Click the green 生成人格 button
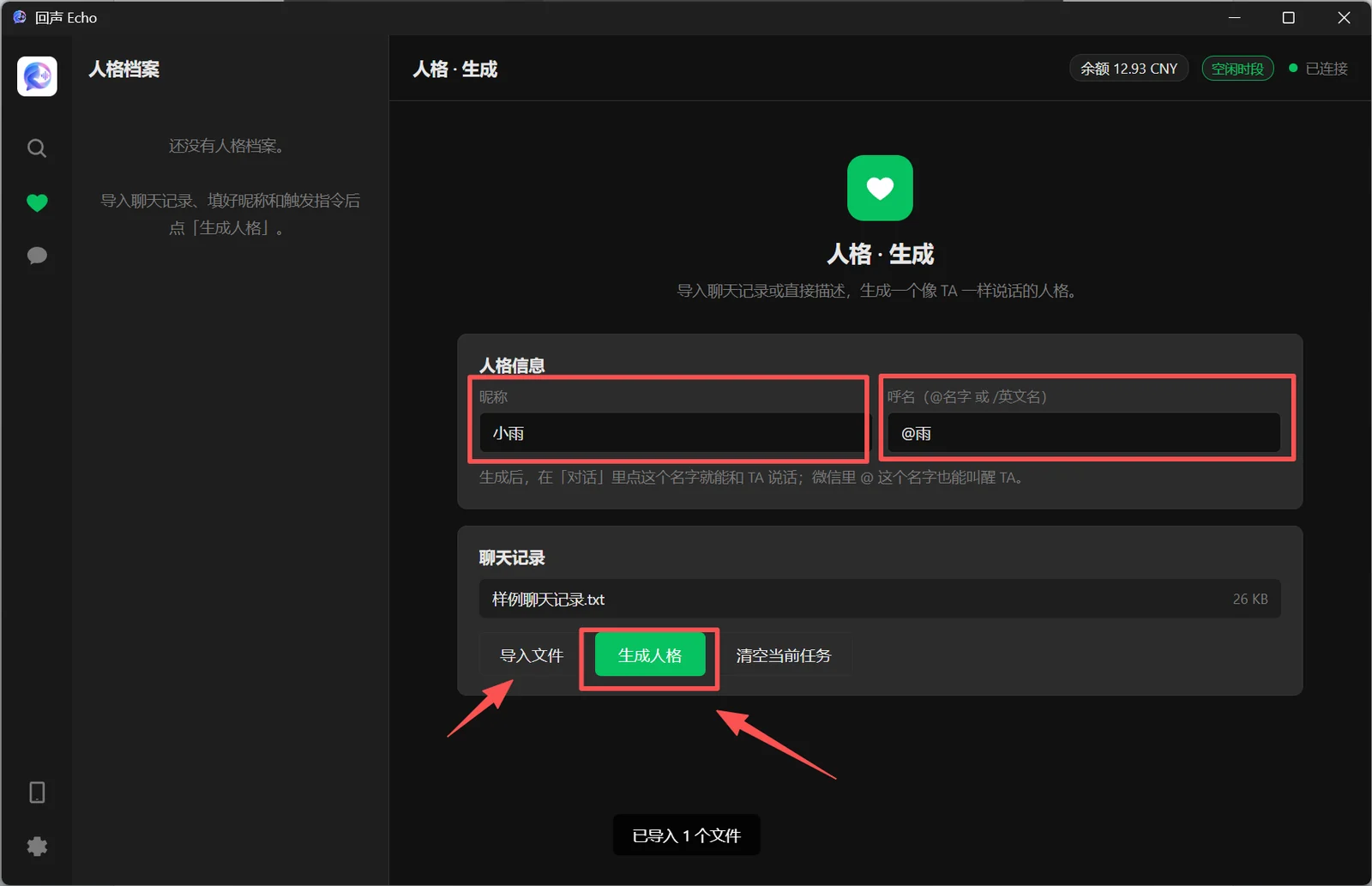This screenshot has width=1372, height=886. click(x=650, y=655)
